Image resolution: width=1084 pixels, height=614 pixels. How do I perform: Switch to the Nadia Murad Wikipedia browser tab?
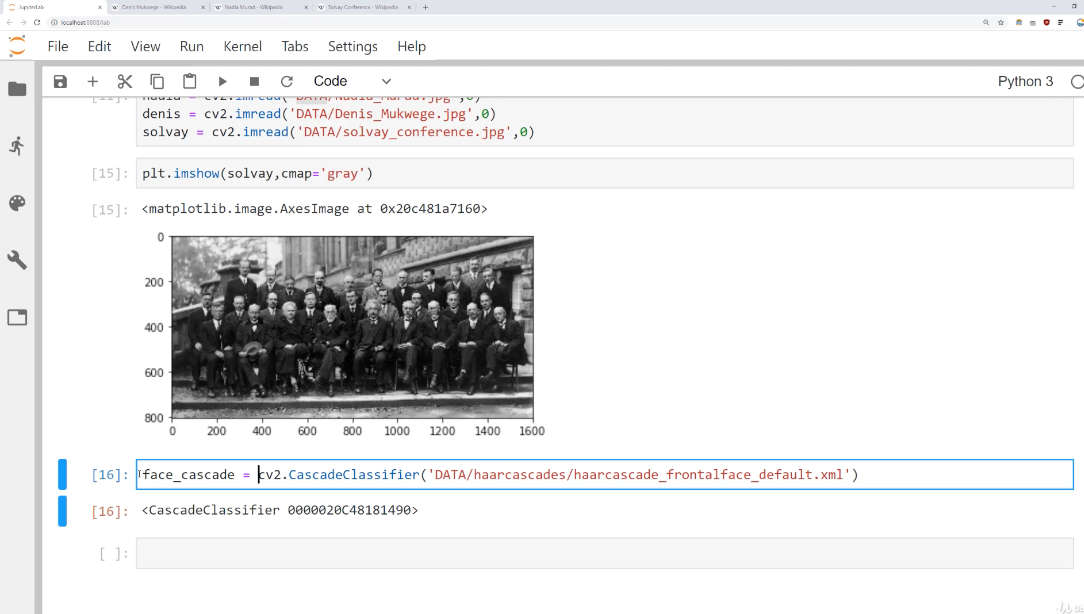253,7
